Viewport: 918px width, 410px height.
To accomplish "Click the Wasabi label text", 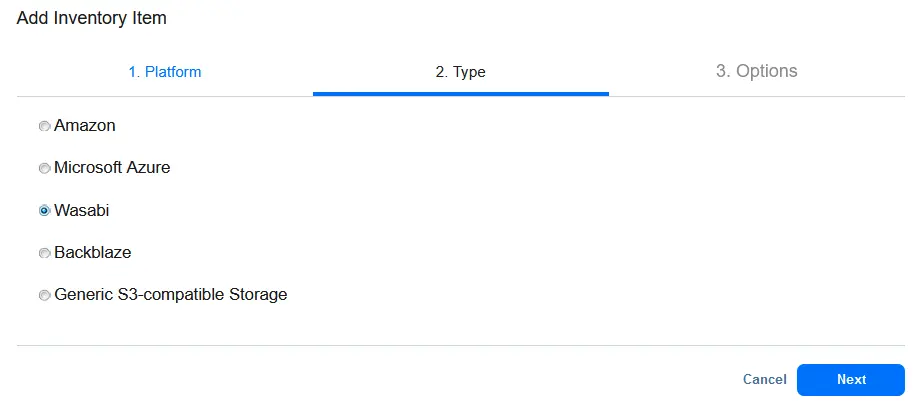I will [82, 210].
